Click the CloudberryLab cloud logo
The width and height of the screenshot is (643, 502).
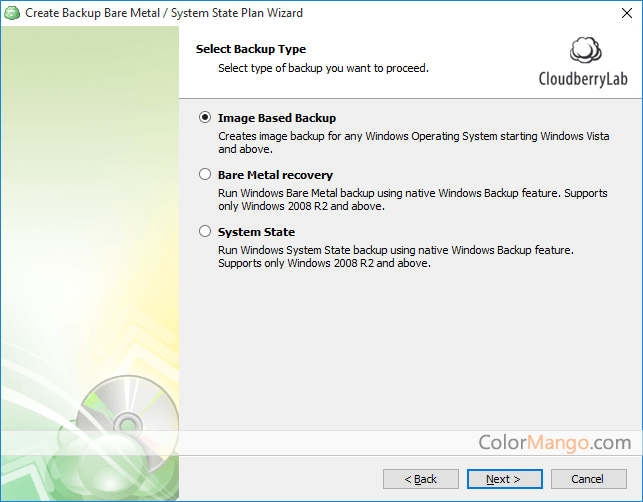coord(585,52)
